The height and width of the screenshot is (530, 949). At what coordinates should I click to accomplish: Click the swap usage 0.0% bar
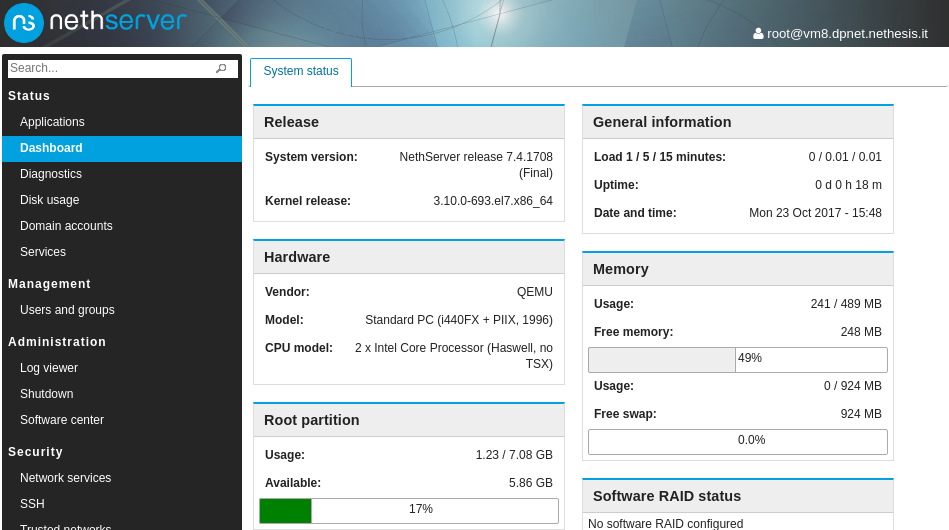pyautogui.click(x=737, y=442)
